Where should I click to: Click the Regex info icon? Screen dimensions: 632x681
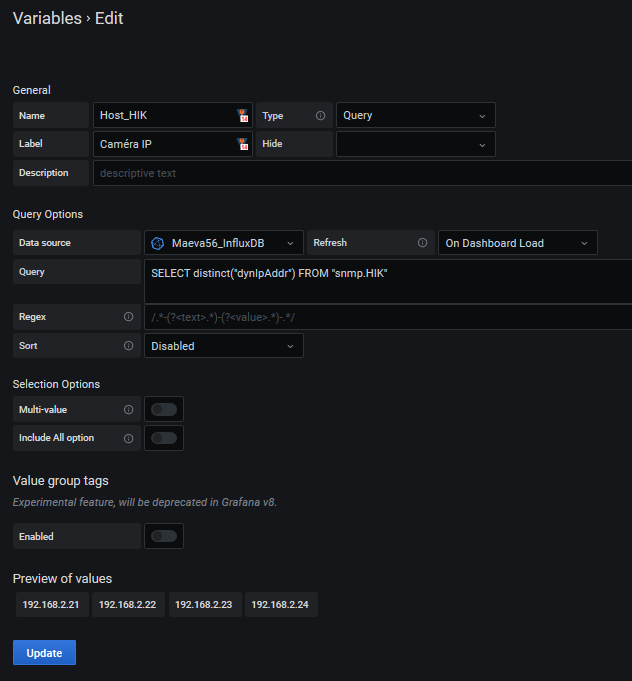coord(128,317)
